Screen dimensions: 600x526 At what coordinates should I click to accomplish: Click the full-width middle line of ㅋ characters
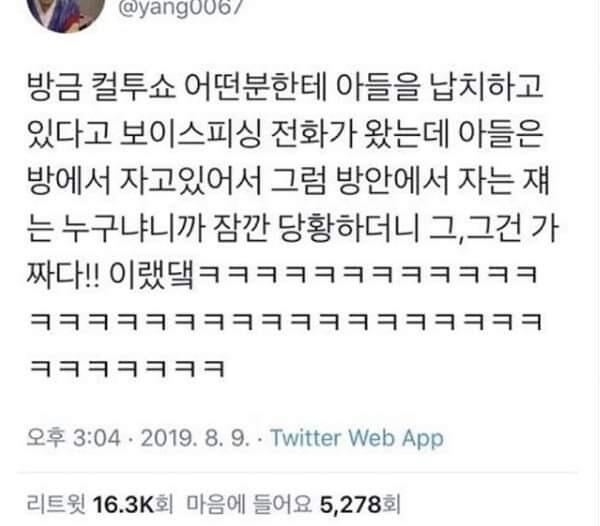pyautogui.click(x=286, y=321)
